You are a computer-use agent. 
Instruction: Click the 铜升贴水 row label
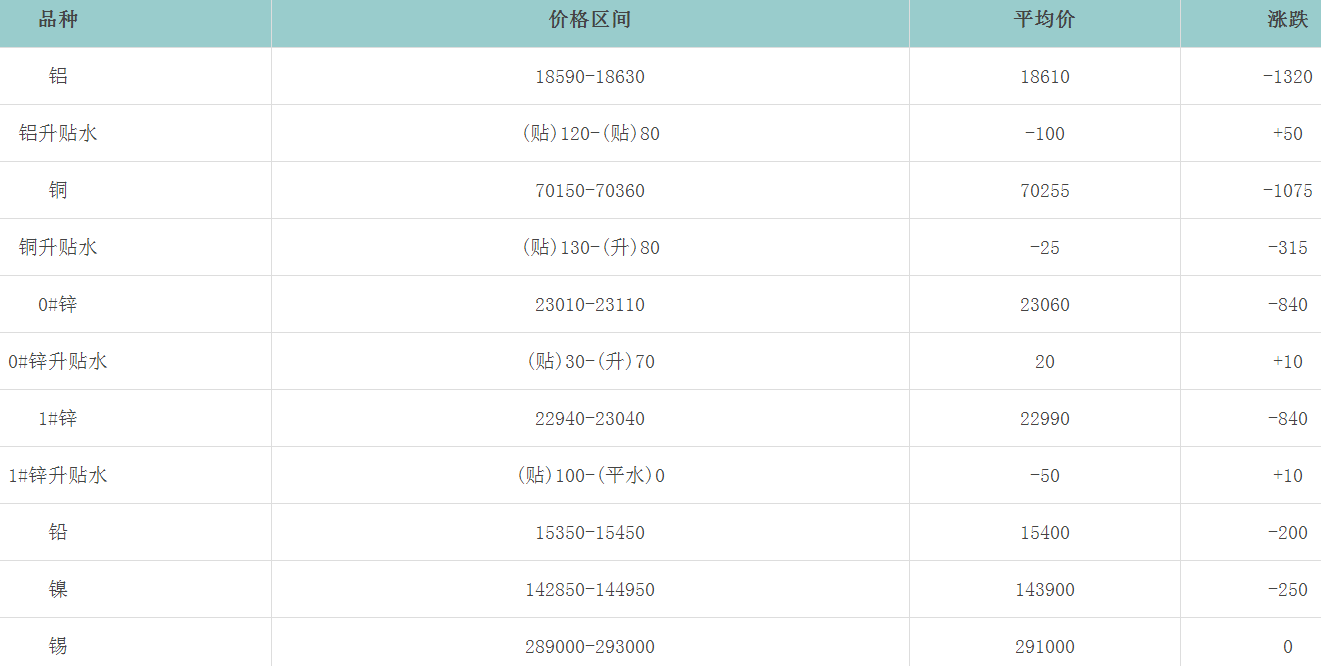(58, 247)
